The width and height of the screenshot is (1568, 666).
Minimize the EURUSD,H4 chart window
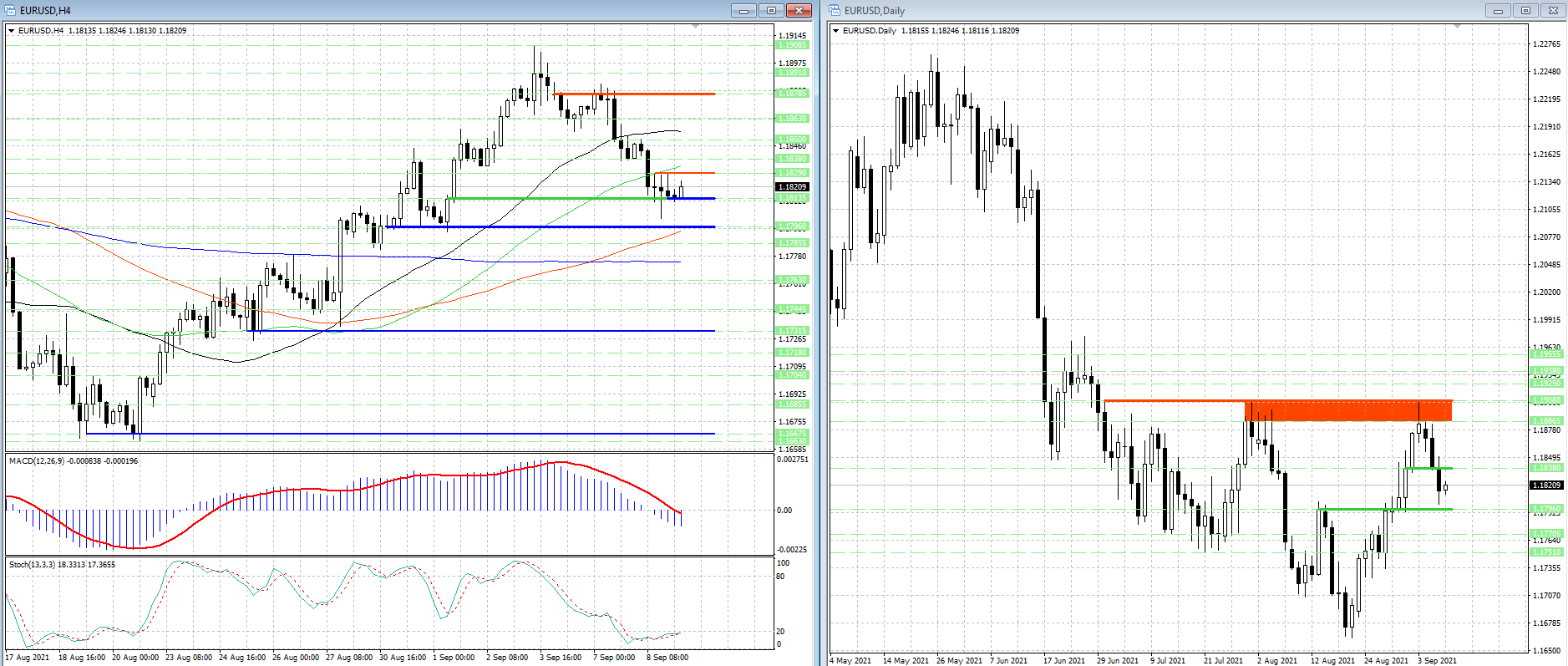pyautogui.click(x=743, y=11)
